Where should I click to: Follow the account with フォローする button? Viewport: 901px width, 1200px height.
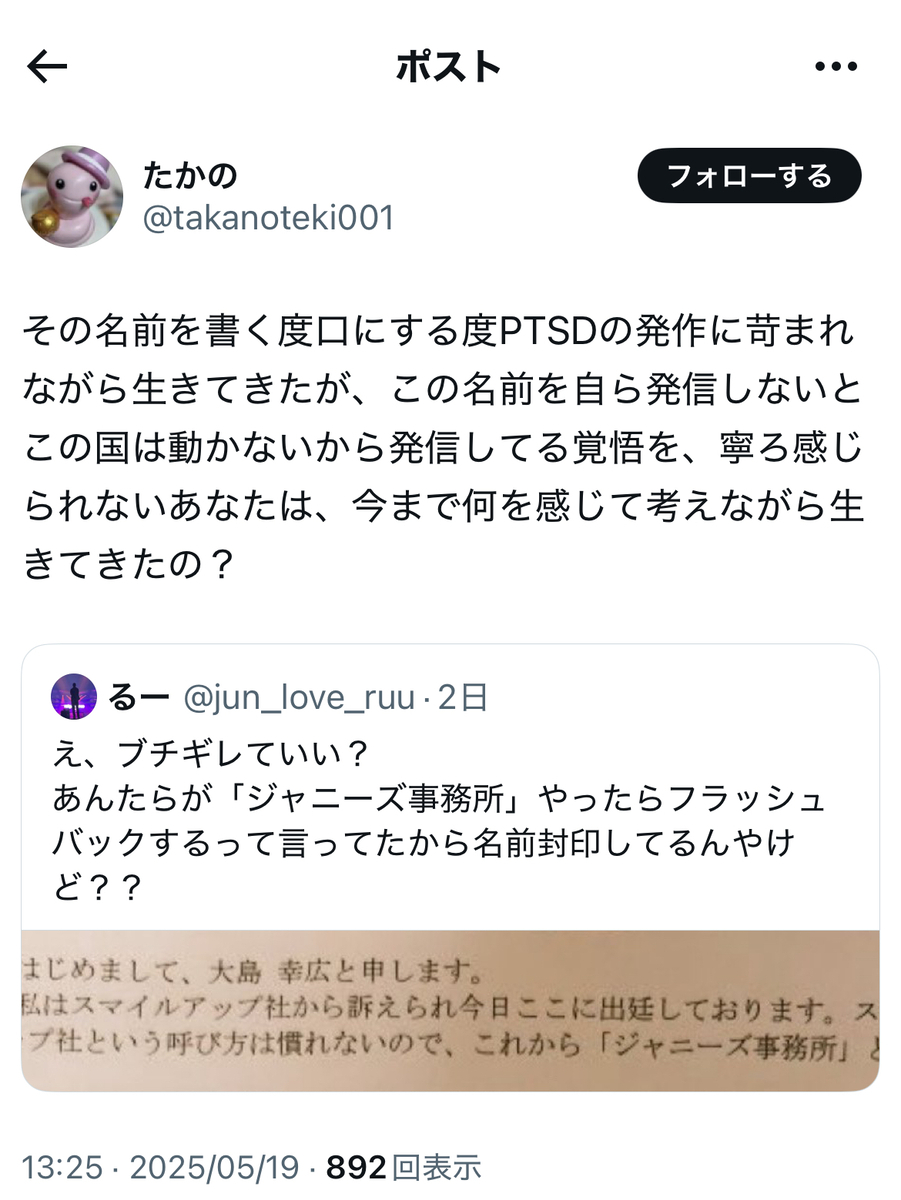749,177
